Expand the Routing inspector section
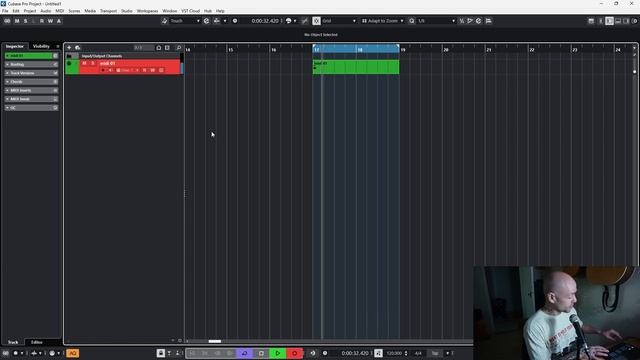Image resolution: width=640 pixels, height=360 pixels. pyautogui.click(x=31, y=64)
